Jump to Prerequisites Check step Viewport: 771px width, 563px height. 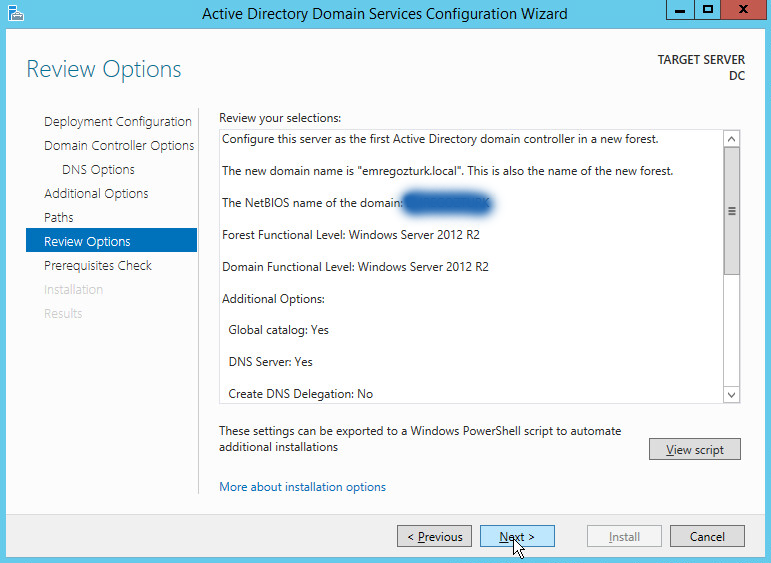point(98,265)
